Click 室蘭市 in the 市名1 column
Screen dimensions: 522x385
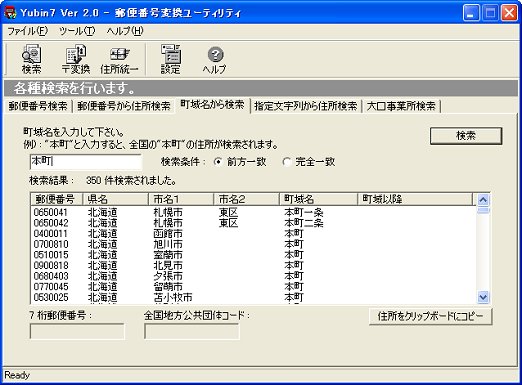168,255
